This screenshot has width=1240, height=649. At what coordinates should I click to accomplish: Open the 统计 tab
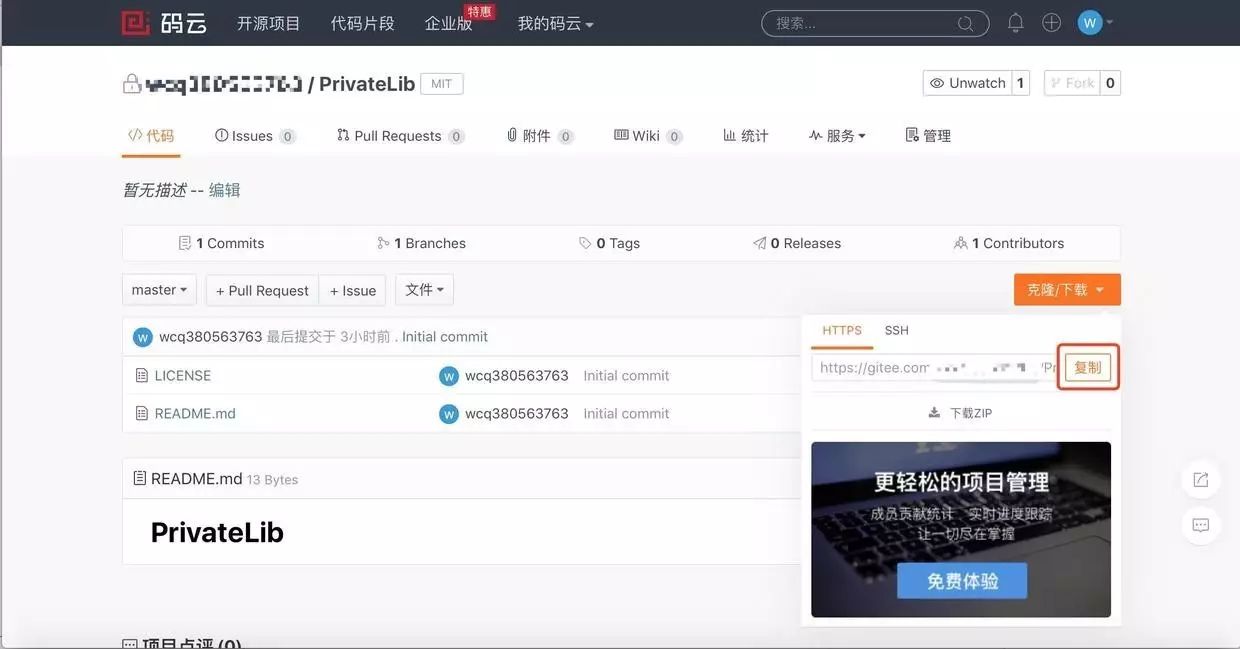click(x=746, y=135)
